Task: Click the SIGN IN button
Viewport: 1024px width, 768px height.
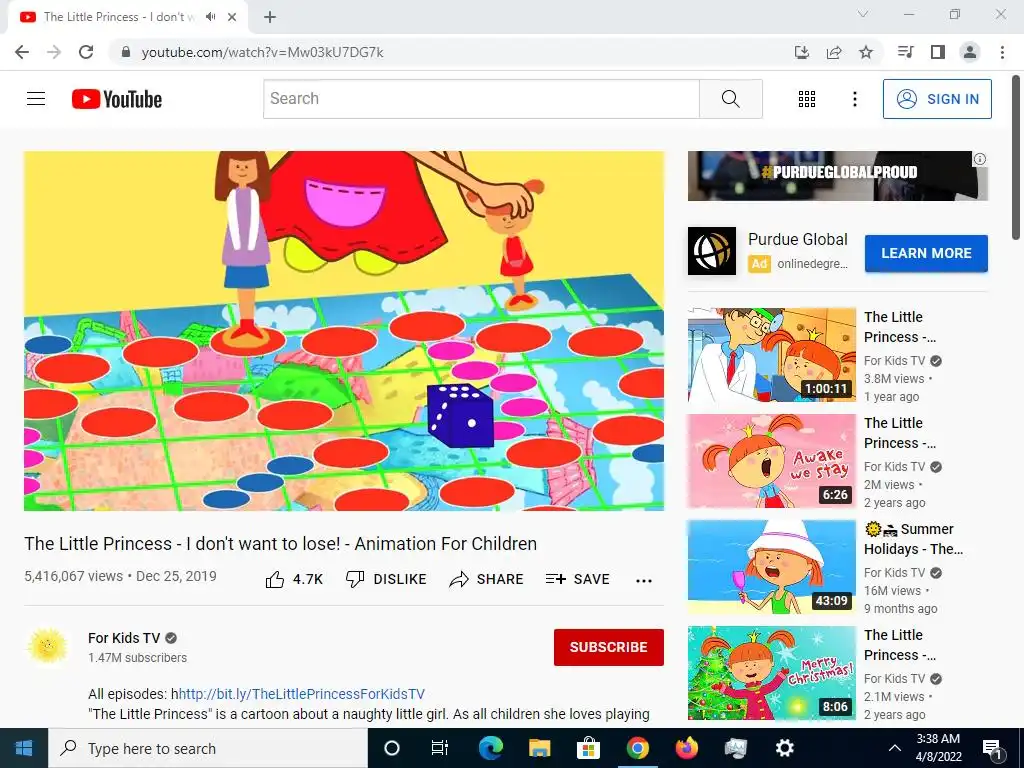Action: 937,99
